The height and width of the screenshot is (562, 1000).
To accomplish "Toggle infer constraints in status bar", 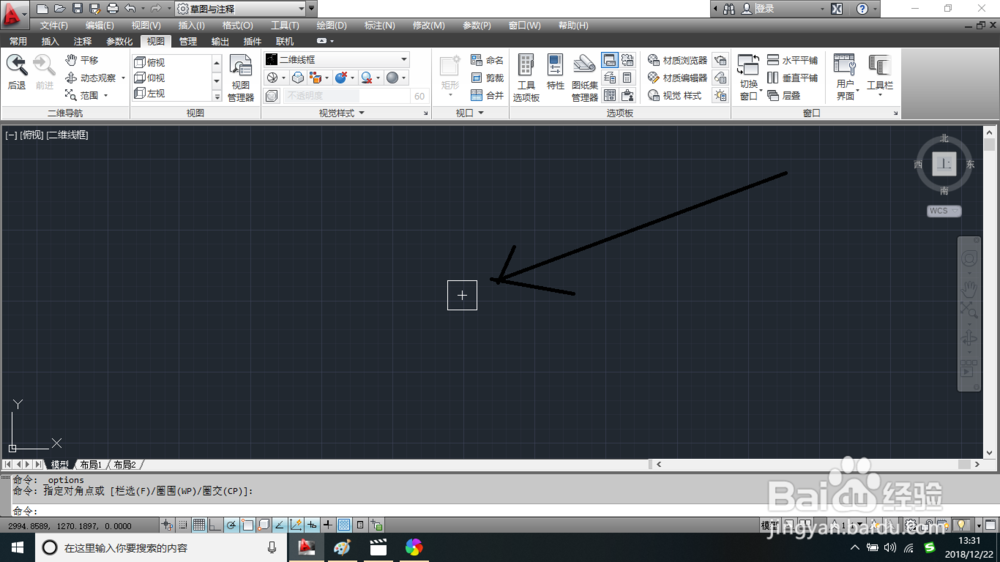I will click(x=167, y=525).
